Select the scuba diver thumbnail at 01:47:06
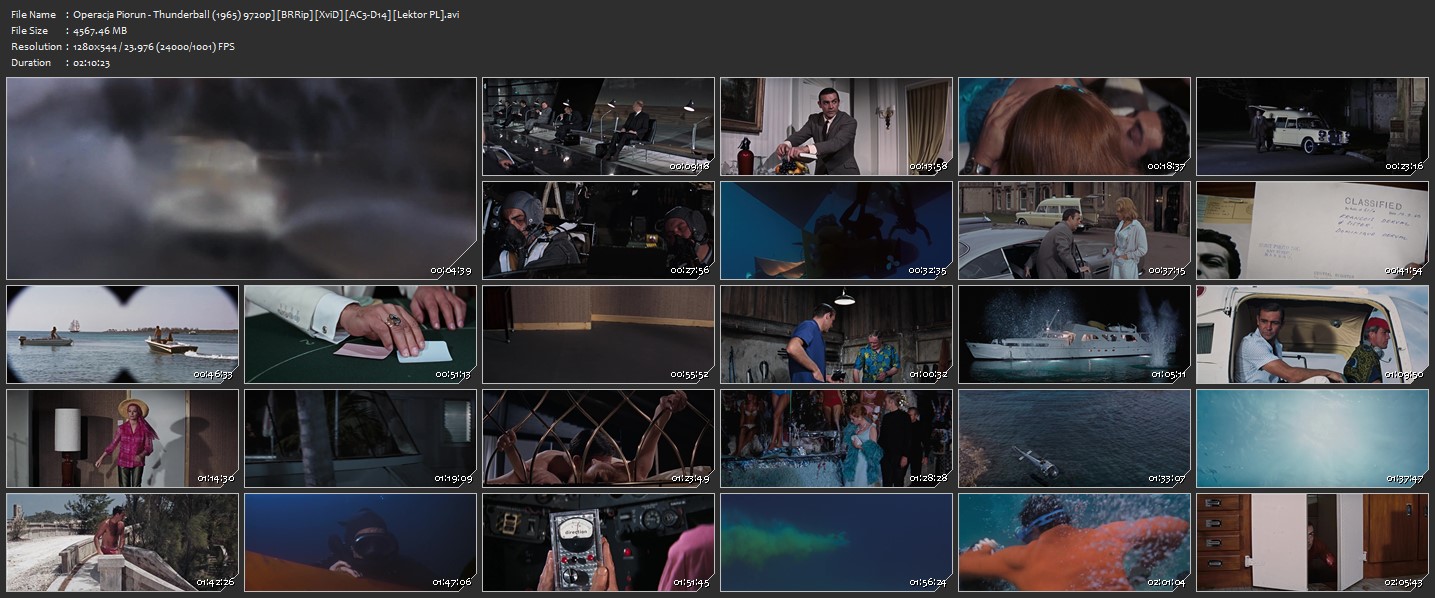The height and width of the screenshot is (598, 1435). tap(360, 542)
